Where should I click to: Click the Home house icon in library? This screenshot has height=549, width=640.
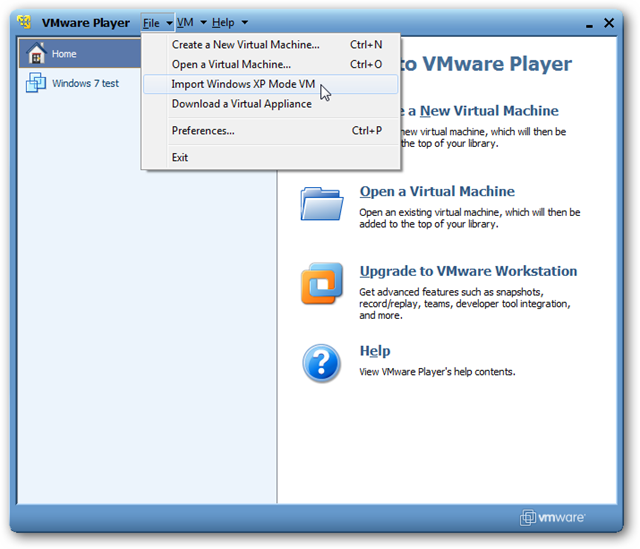(36, 53)
